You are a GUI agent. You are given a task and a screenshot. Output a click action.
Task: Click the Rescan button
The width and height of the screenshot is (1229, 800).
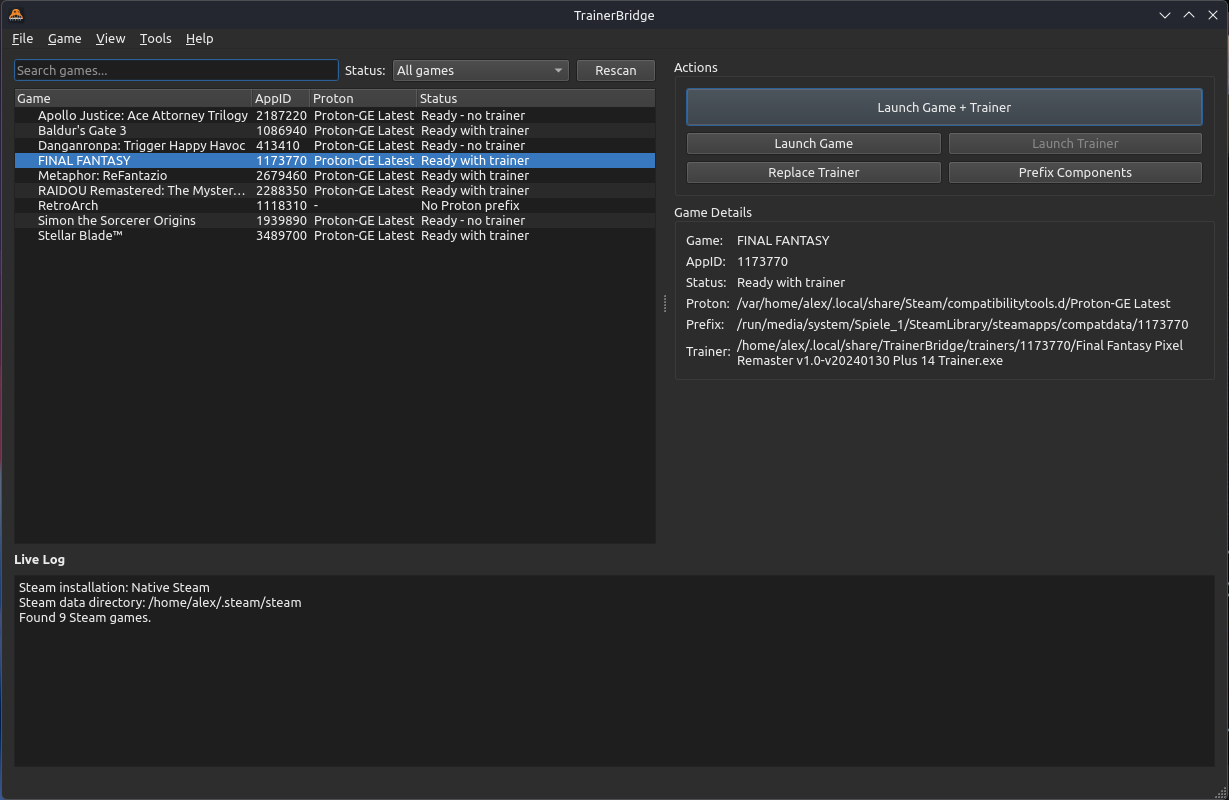click(x=616, y=70)
